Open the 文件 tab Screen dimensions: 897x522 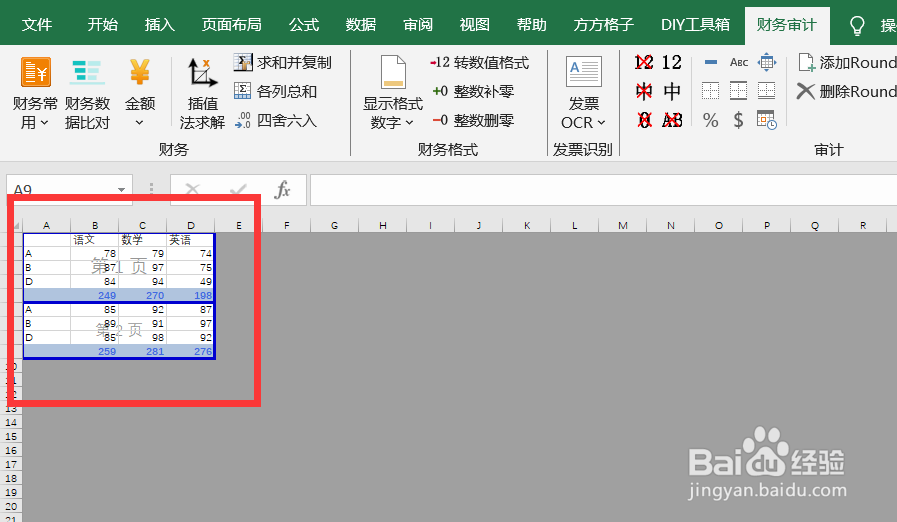click(x=37, y=25)
